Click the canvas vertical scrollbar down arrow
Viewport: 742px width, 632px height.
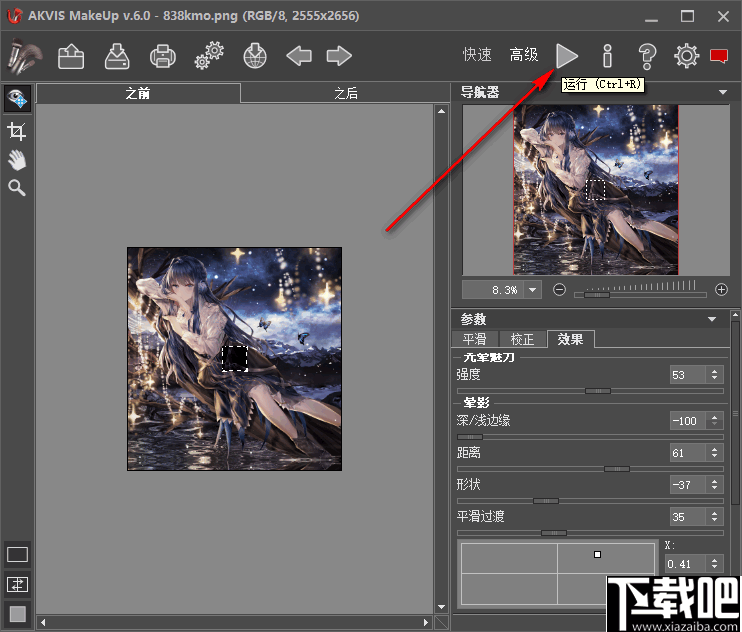coord(442,607)
